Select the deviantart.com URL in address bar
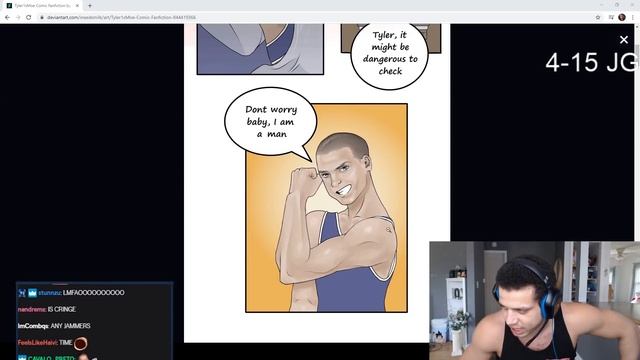This screenshot has height=360, width=640. pos(121,18)
